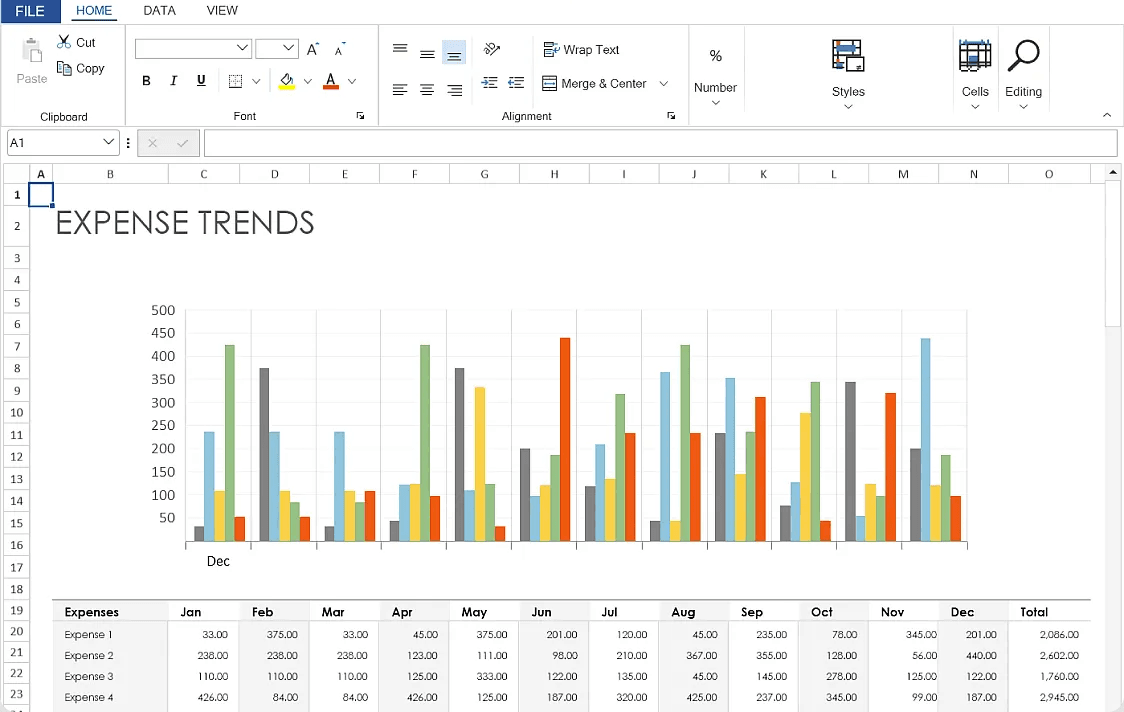
Task: Expand the Cells group chevron
Action: click(x=975, y=107)
